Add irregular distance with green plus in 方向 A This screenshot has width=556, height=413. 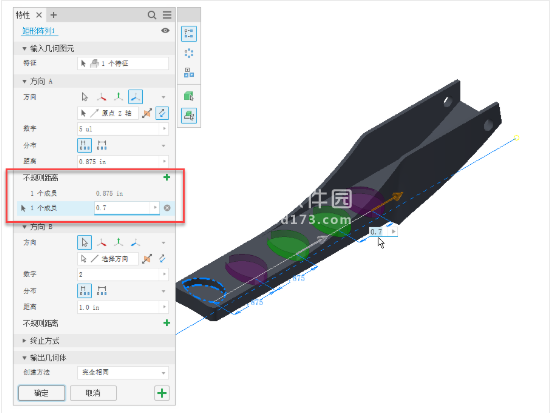pyautogui.click(x=167, y=177)
